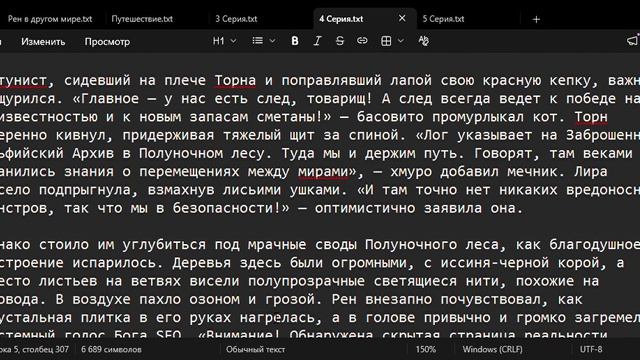The width and height of the screenshot is (640, 360).
Task: Open the Просмотр menu
Action: [x=107, y=42]
